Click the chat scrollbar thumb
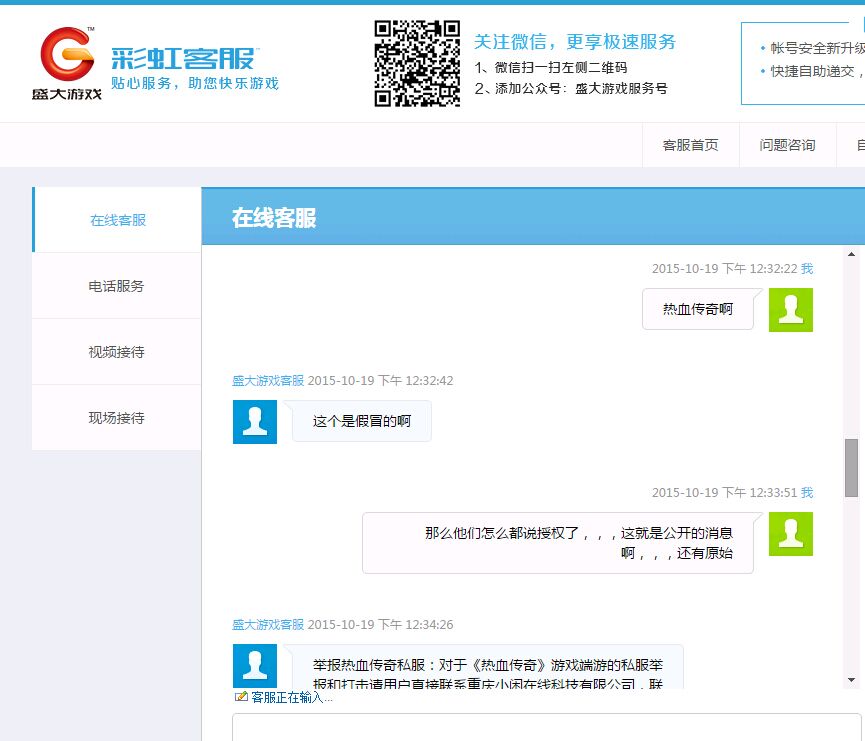Image resolution: width=865 pixels, height=741 pixels. point(851,467)
